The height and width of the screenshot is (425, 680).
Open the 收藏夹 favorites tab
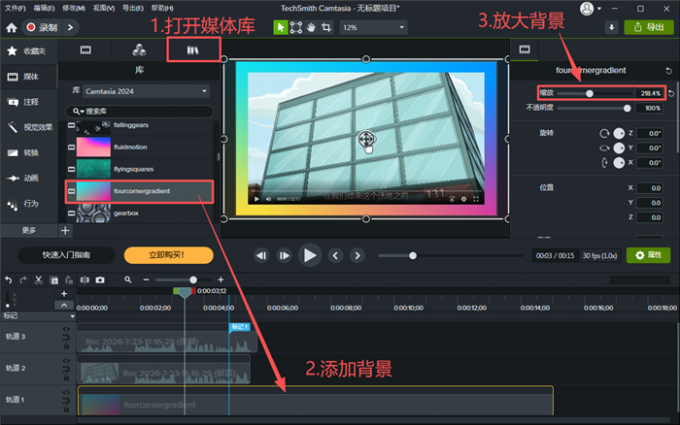[28, 51]
